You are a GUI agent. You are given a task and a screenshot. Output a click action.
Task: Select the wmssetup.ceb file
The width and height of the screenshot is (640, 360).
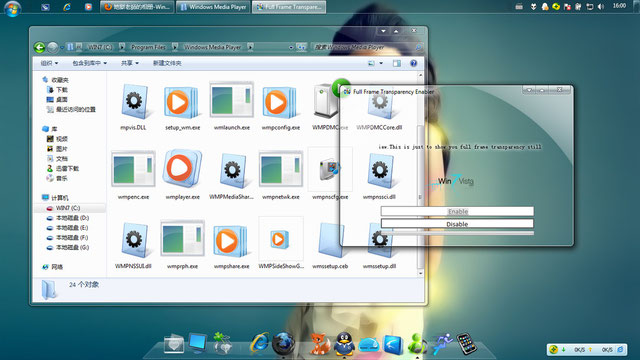[330, 245]
